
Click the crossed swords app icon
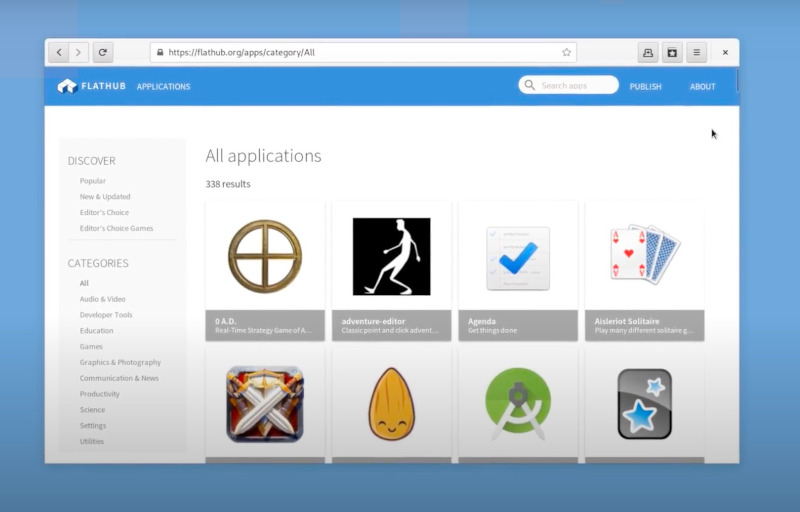[x=264, y=404]
